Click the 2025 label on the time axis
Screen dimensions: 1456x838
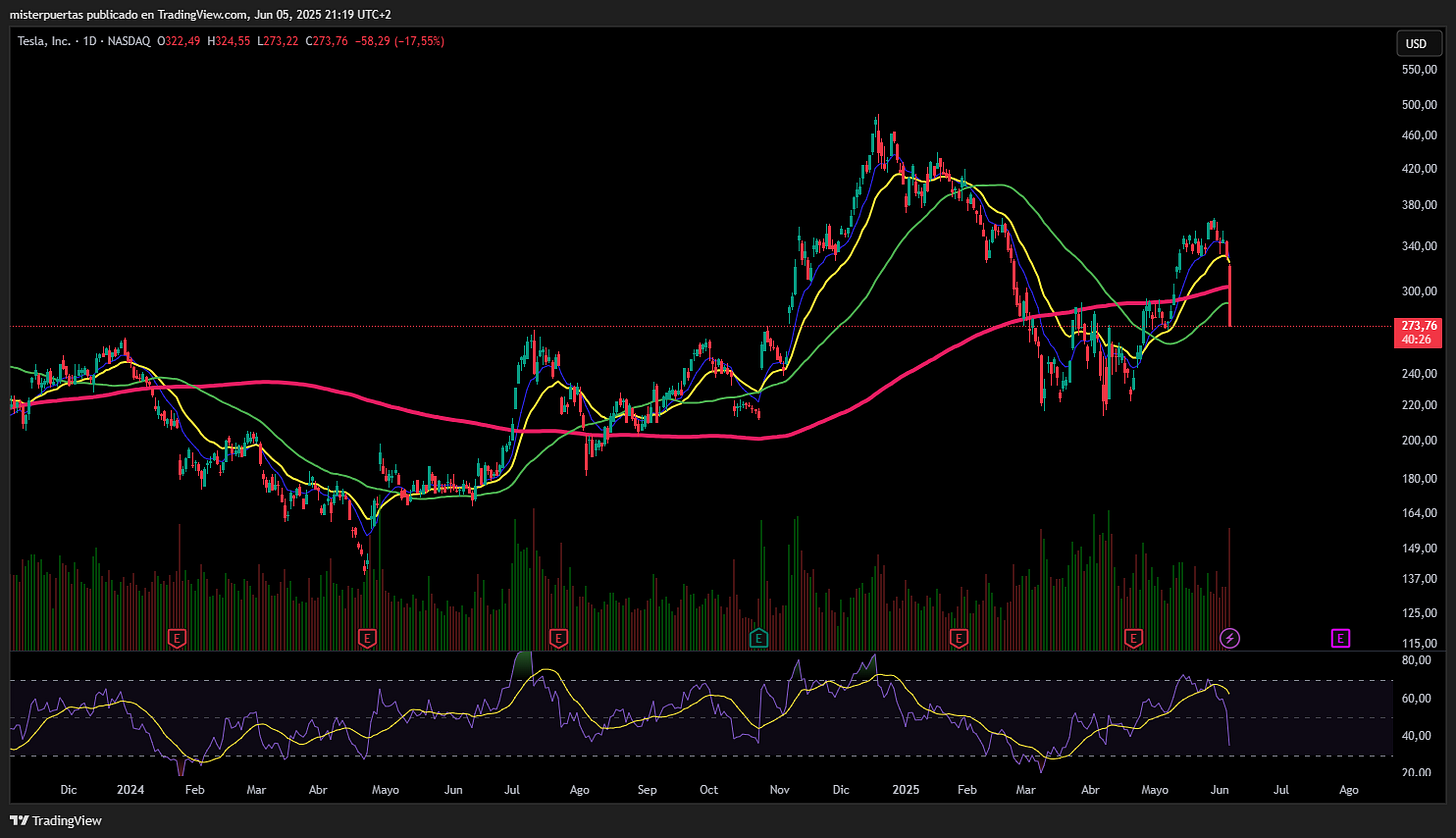[904, 789]
